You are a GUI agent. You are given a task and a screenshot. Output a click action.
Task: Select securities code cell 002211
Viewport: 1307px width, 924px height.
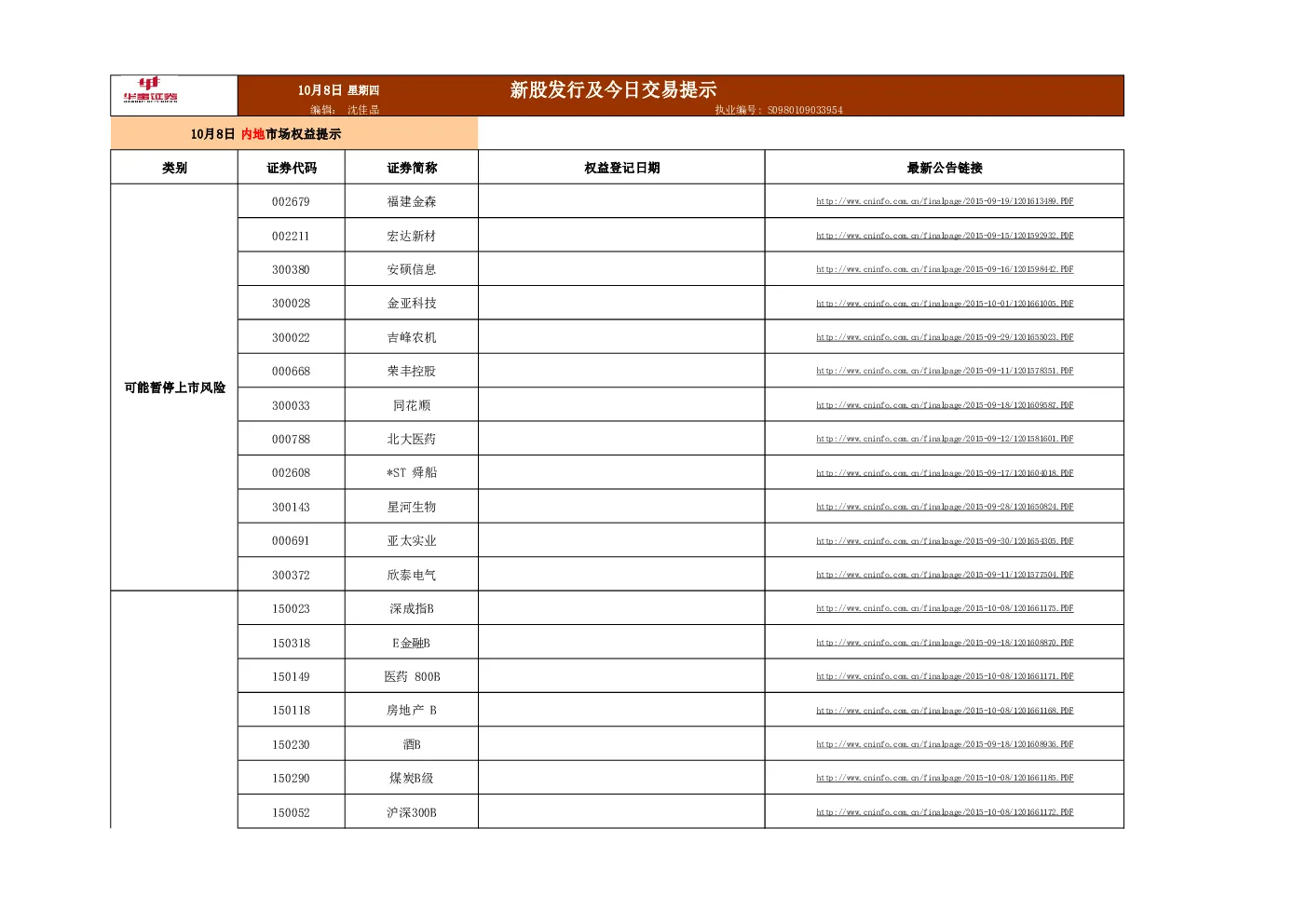(292, 236)
